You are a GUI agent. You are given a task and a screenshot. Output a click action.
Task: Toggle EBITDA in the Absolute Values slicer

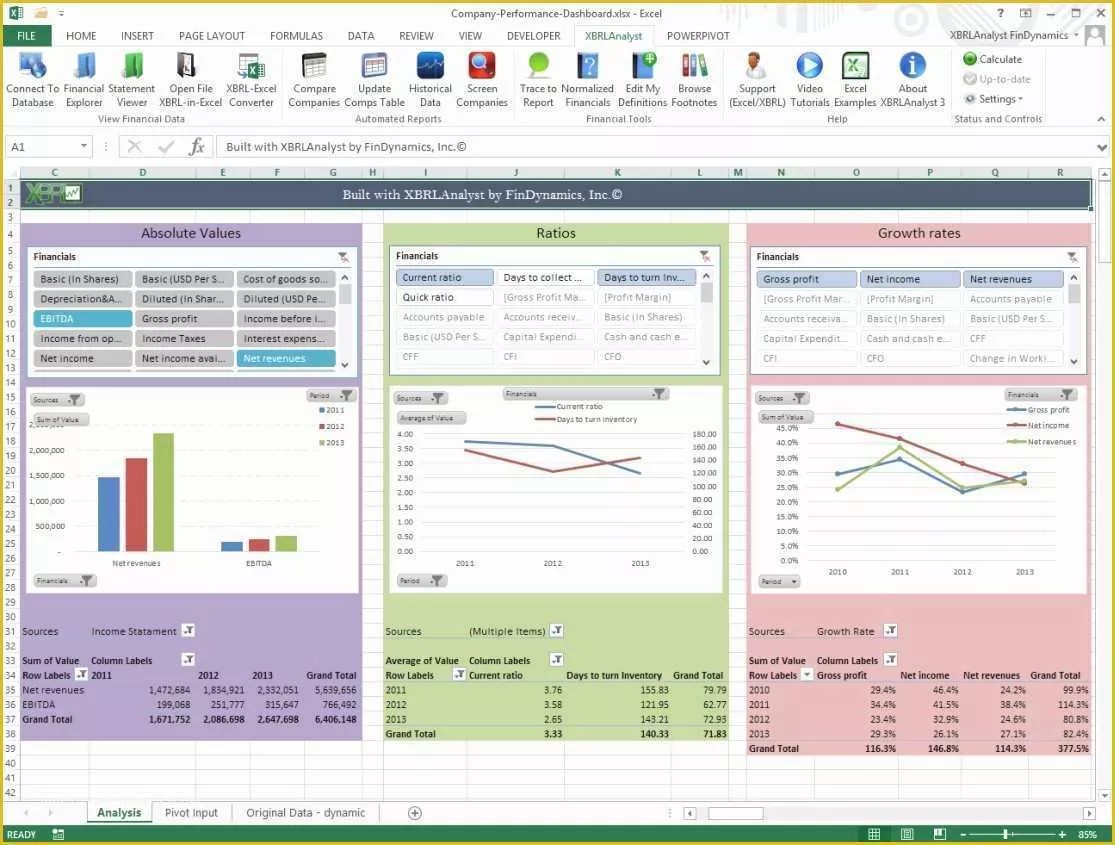[81, 318]
